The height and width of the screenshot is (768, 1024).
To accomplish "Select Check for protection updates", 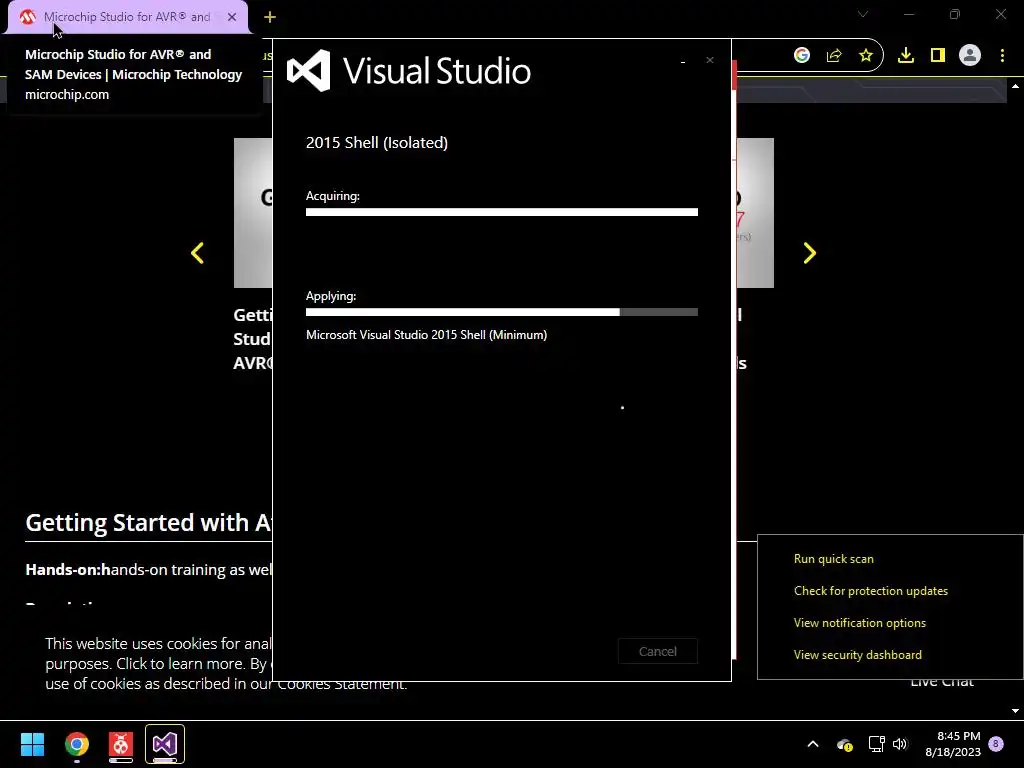I will click(x=871, y=591).
